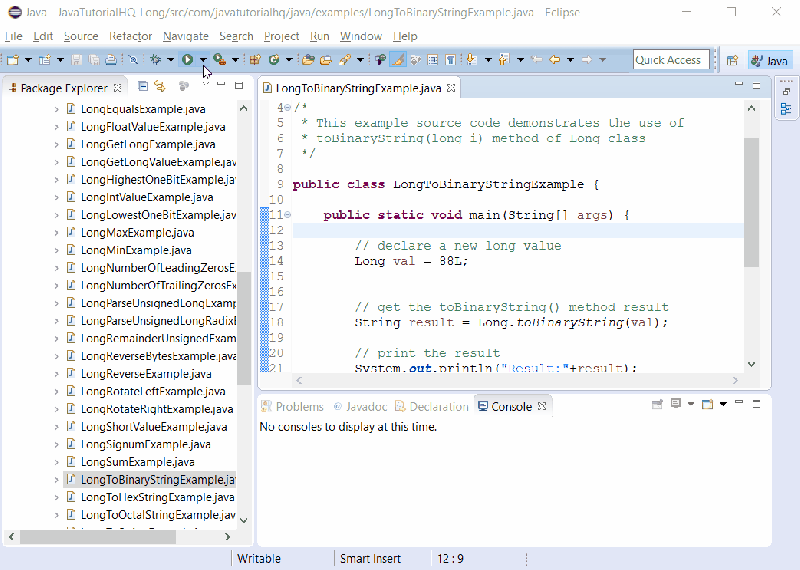Click the Search flashlight toolbar icon
Screen dimensions: 800x570
(x=345, y=60)
